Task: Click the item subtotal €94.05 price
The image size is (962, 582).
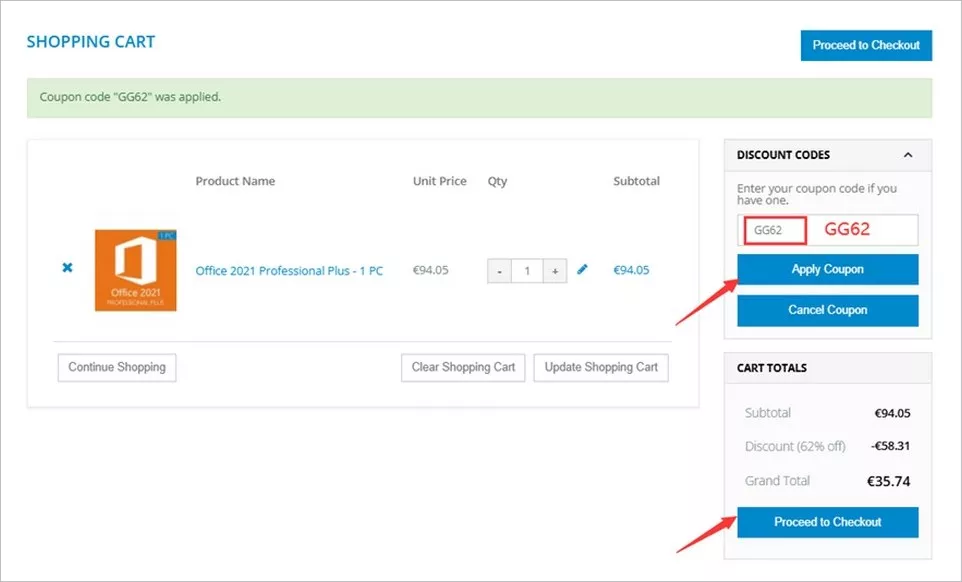Action: pyautogui.click(x=631, y=270)
